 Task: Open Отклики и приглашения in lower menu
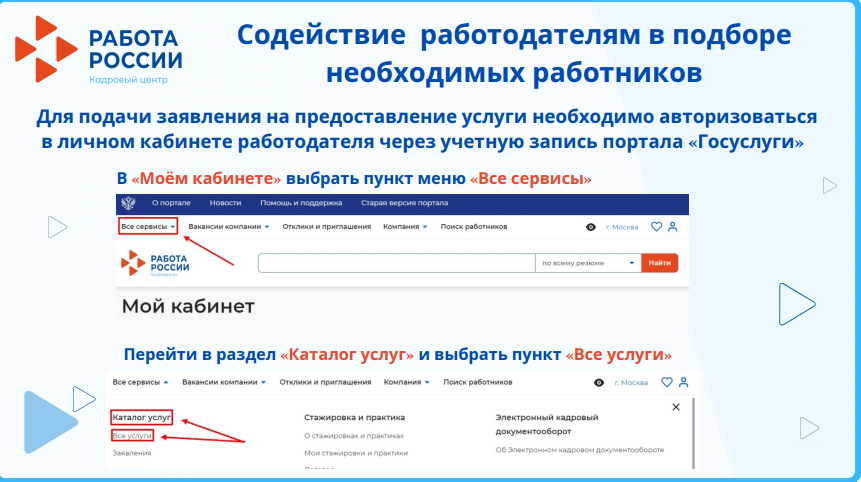325,382
